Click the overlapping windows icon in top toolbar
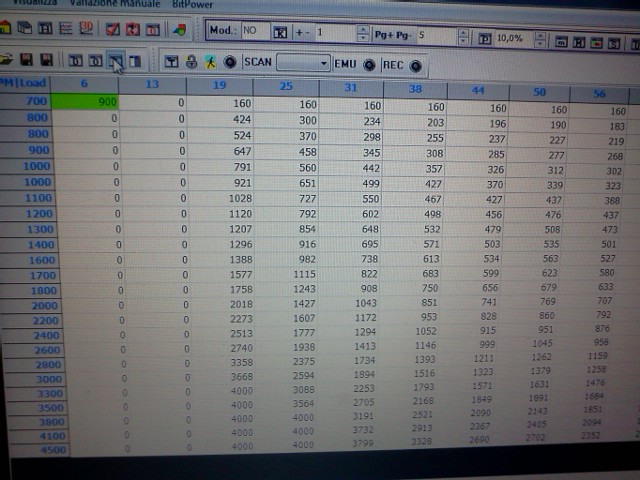This screenshot has height=480, width=640. pos(25,28)
